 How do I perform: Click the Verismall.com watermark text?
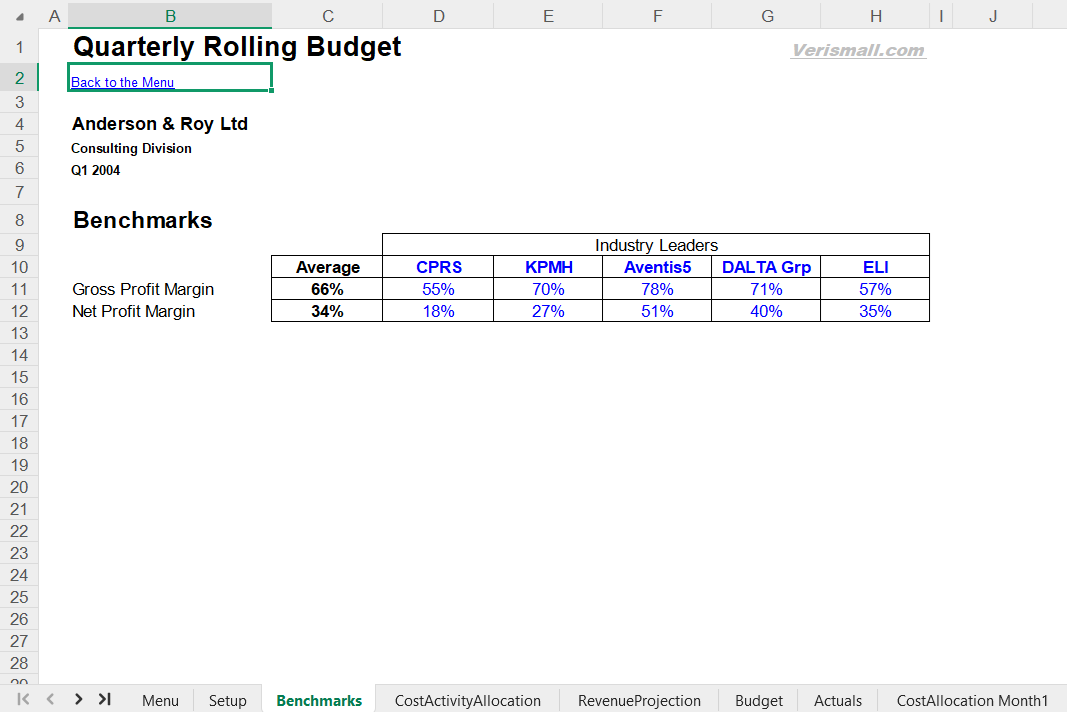click(858, 51)
